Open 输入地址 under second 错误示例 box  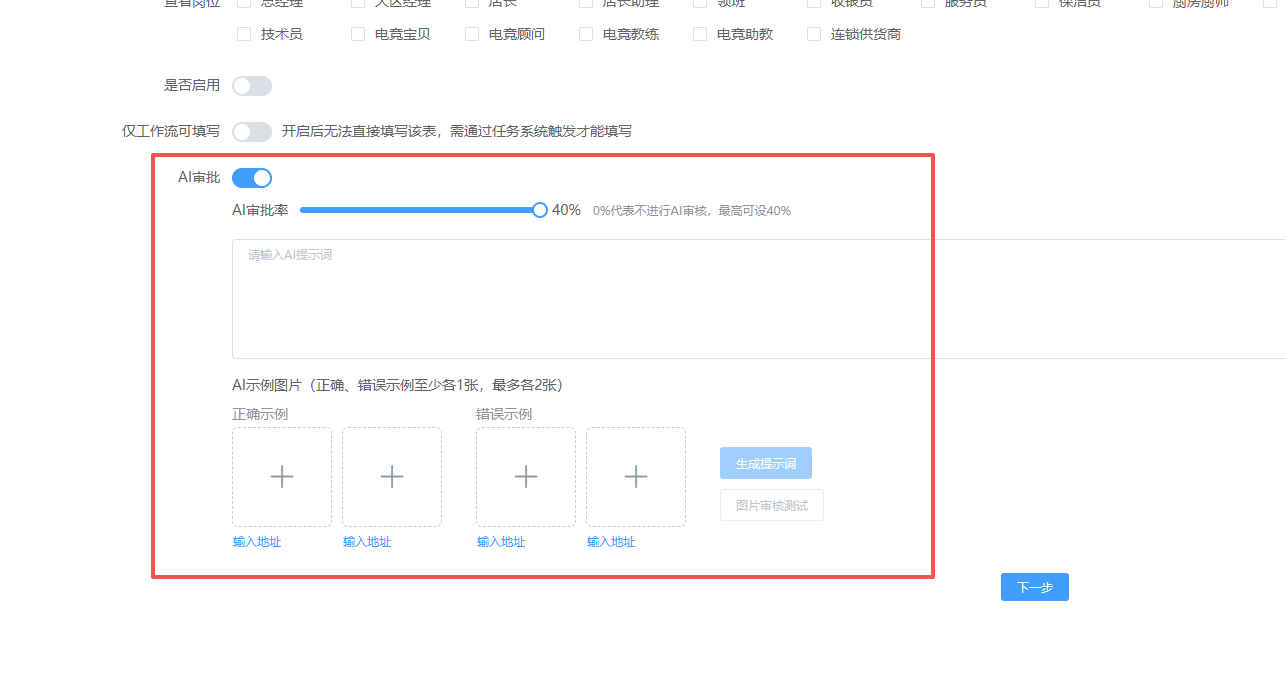[x=611, y=542]
